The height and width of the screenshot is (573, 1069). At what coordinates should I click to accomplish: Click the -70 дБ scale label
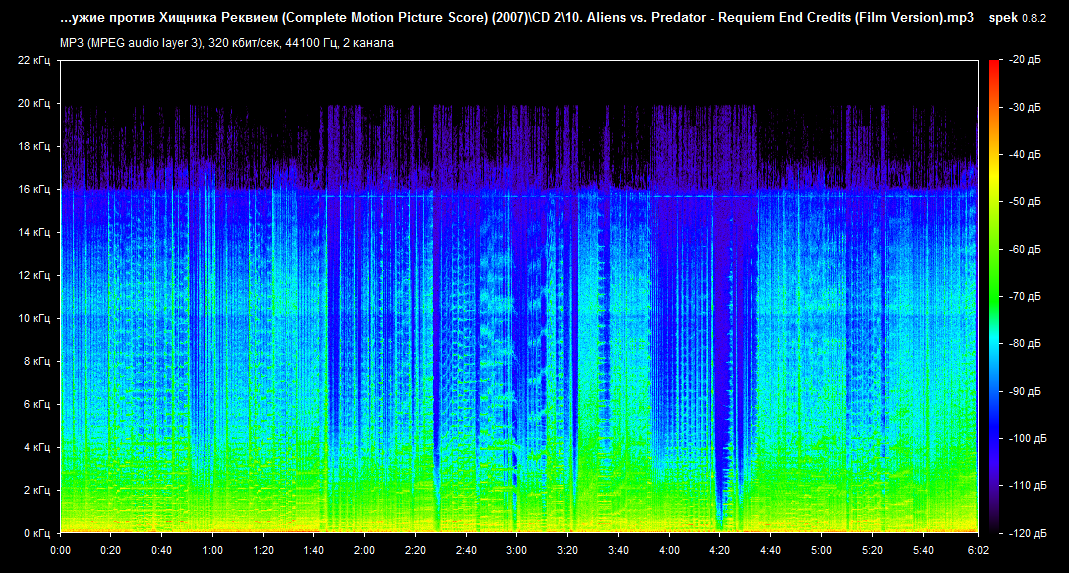click(x=1024, y=297)
